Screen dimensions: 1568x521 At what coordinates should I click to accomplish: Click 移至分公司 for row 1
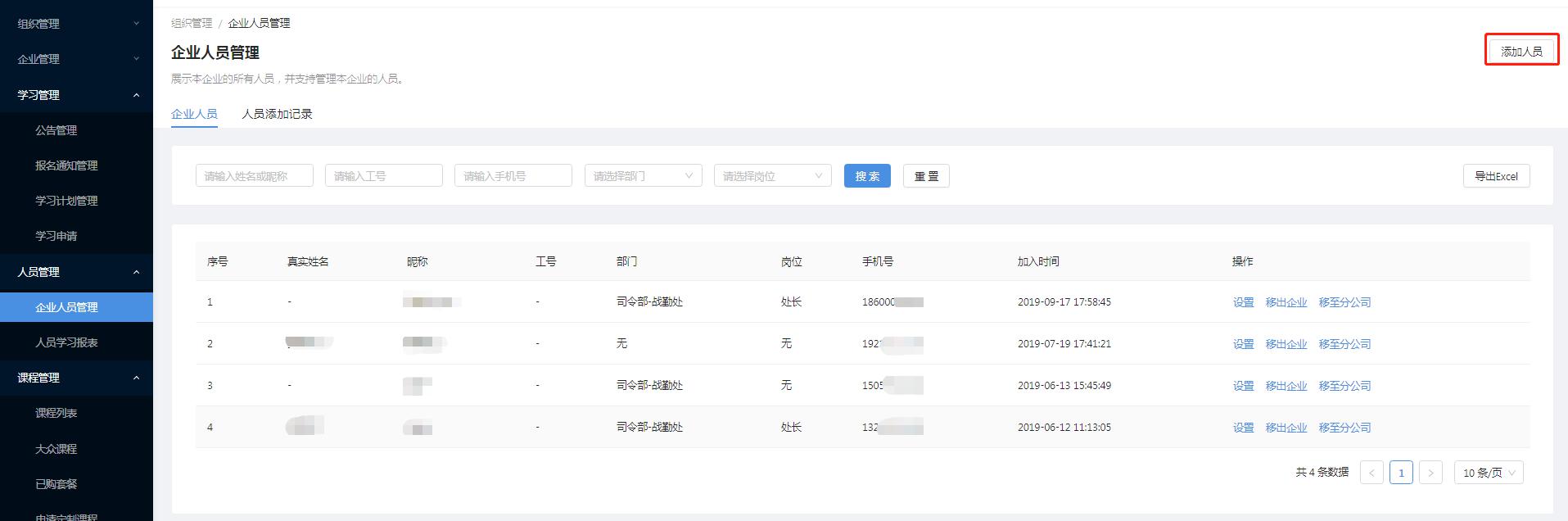[1344, 302]
